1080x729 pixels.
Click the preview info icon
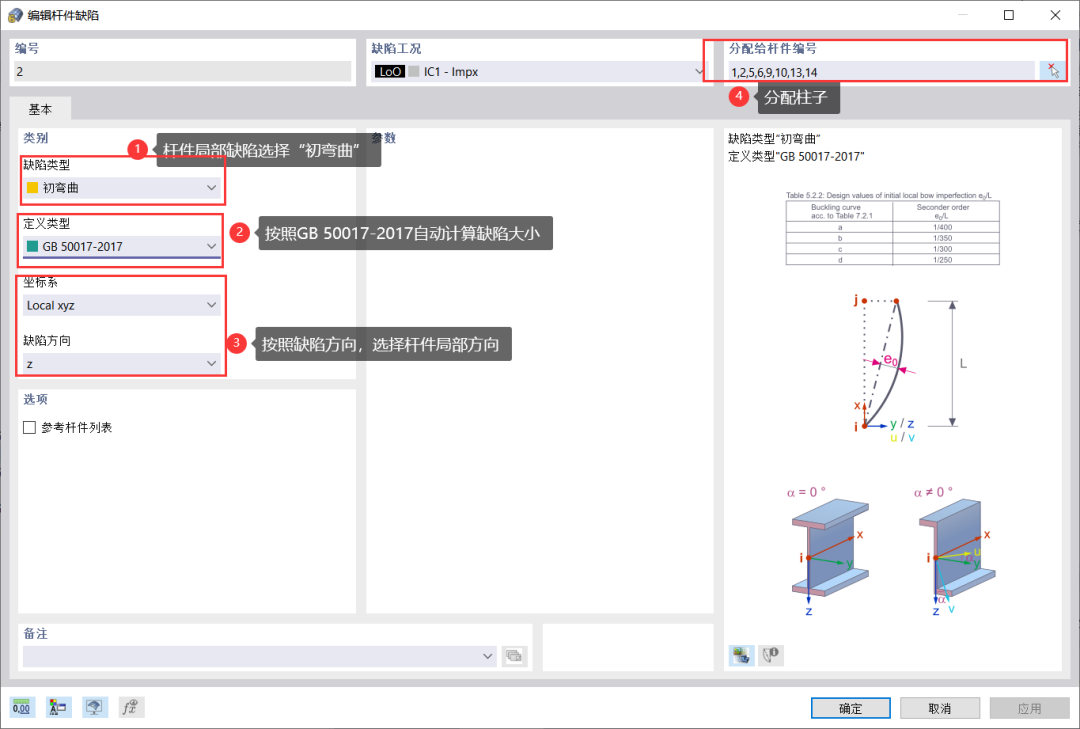coord(771,655)
